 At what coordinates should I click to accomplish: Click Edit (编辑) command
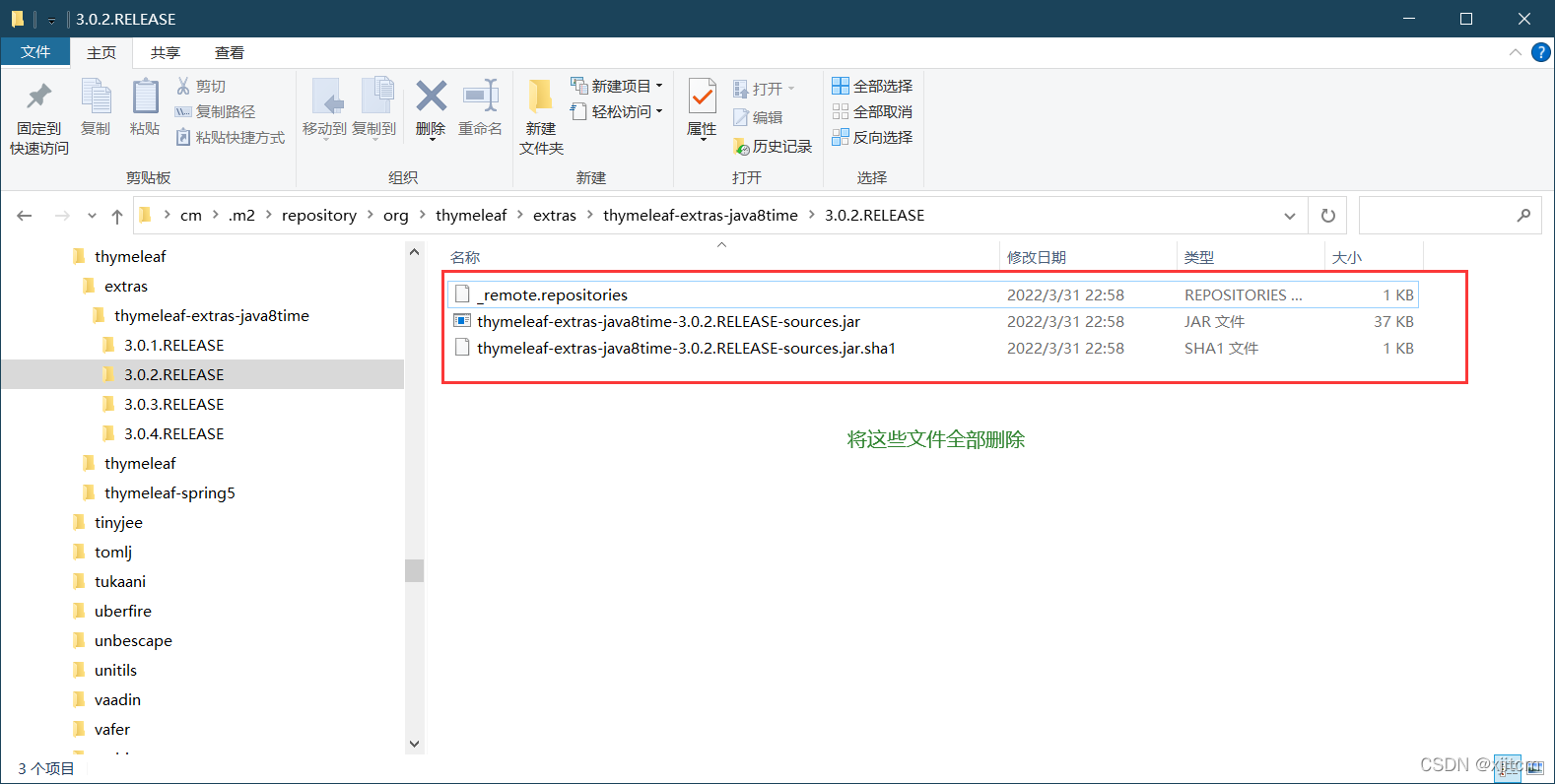[758, 118]
